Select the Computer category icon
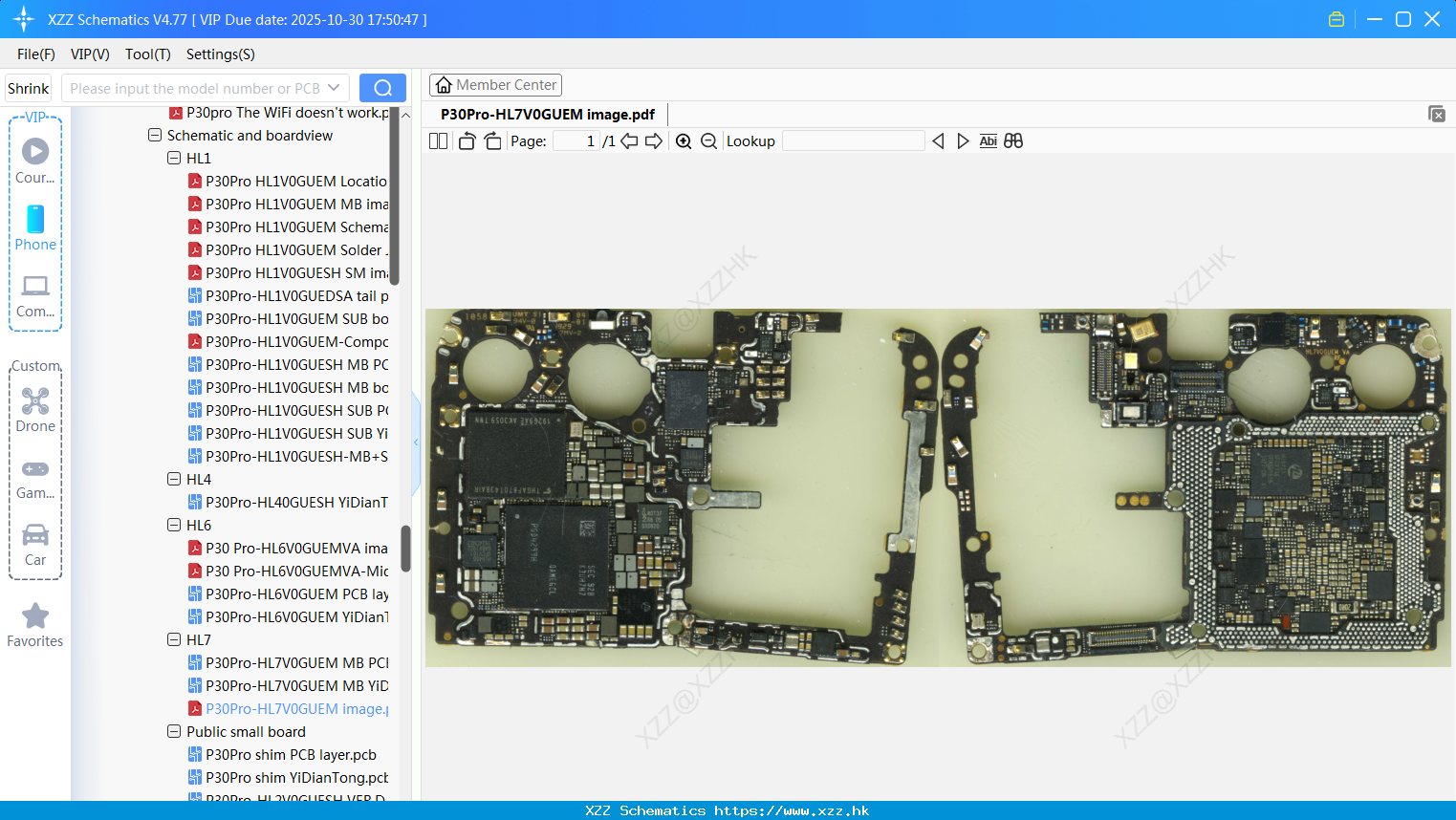 point(35,295)
